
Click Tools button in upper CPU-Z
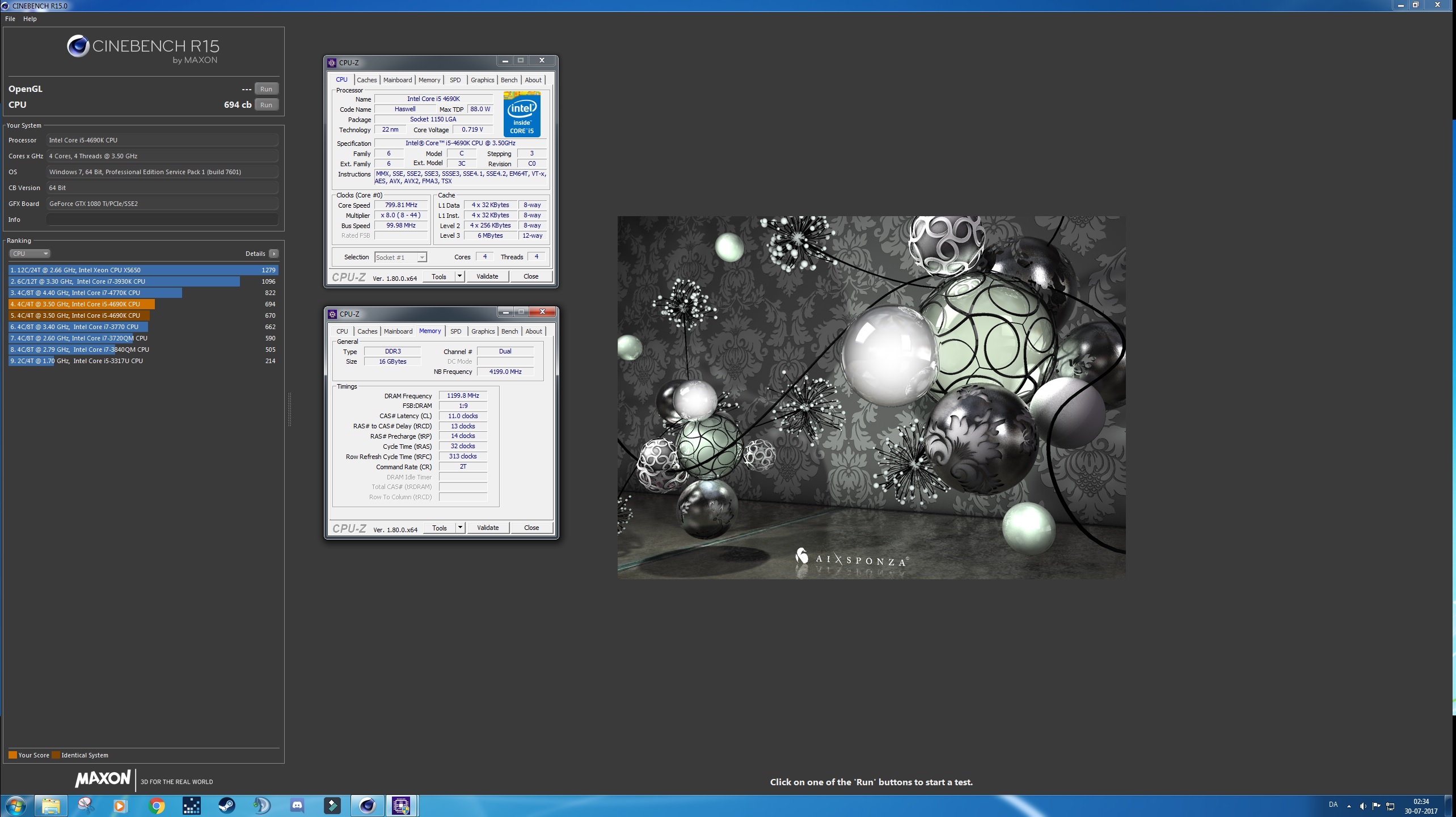point(439,277)
